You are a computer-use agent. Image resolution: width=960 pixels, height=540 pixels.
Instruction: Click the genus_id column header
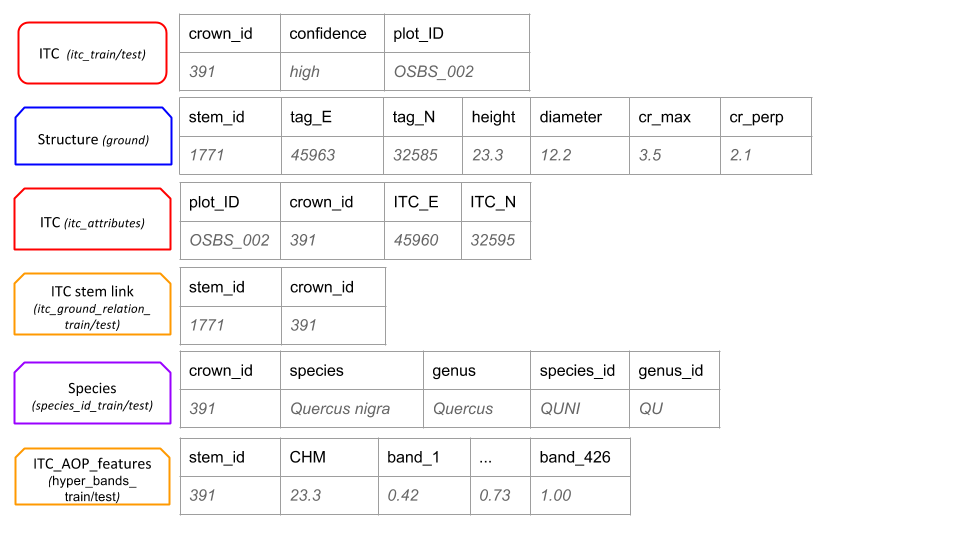674,371
